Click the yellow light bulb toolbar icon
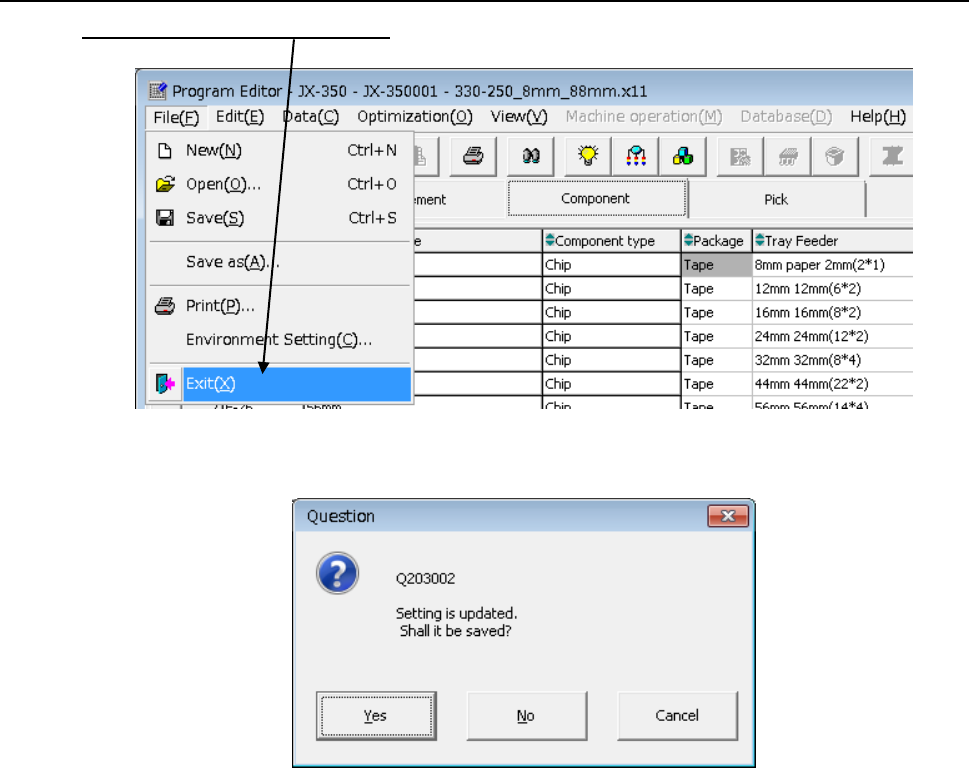The image size is (969, 768). click(x=588, y=156)
